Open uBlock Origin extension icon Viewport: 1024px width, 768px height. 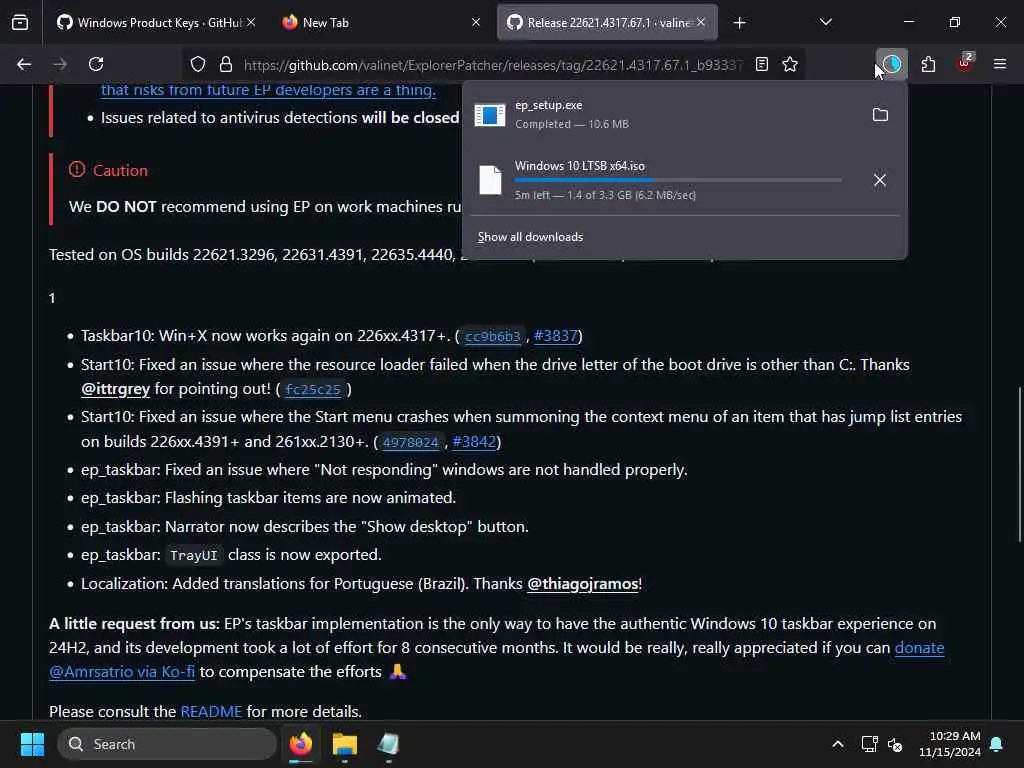point(965,64)
